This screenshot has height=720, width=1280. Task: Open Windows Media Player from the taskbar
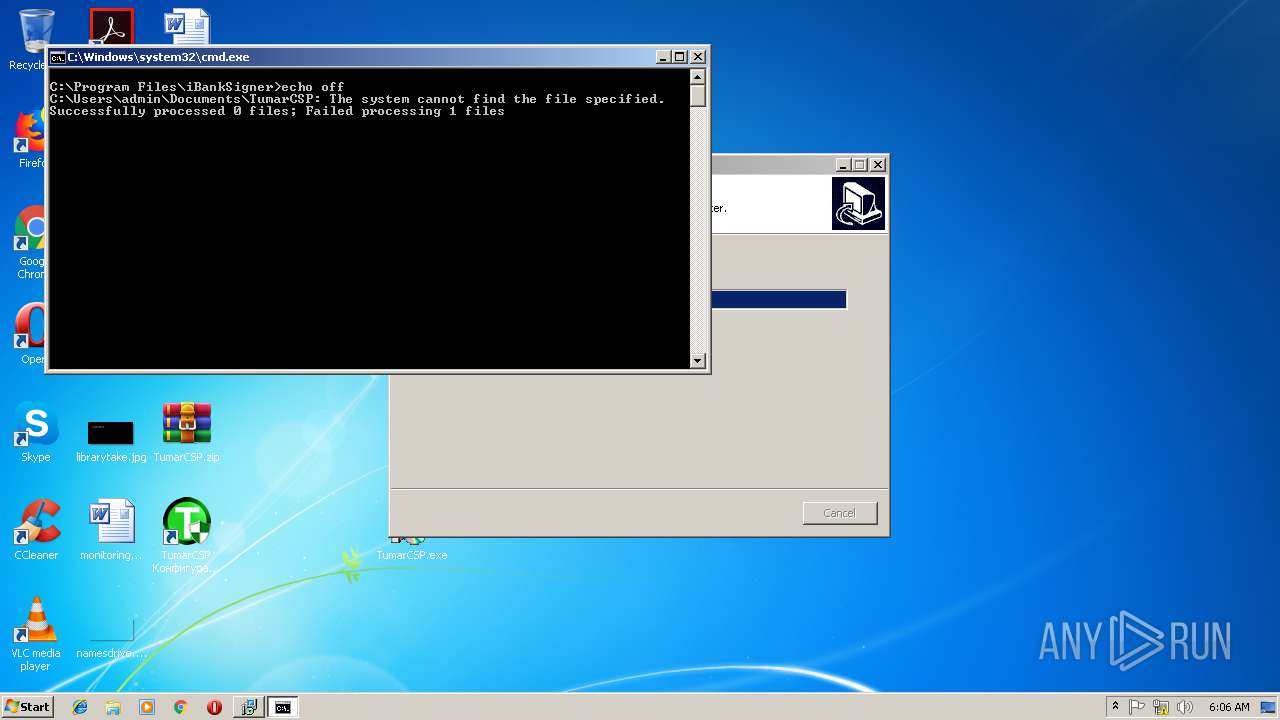pyautogui.click(x=147, y=707)
